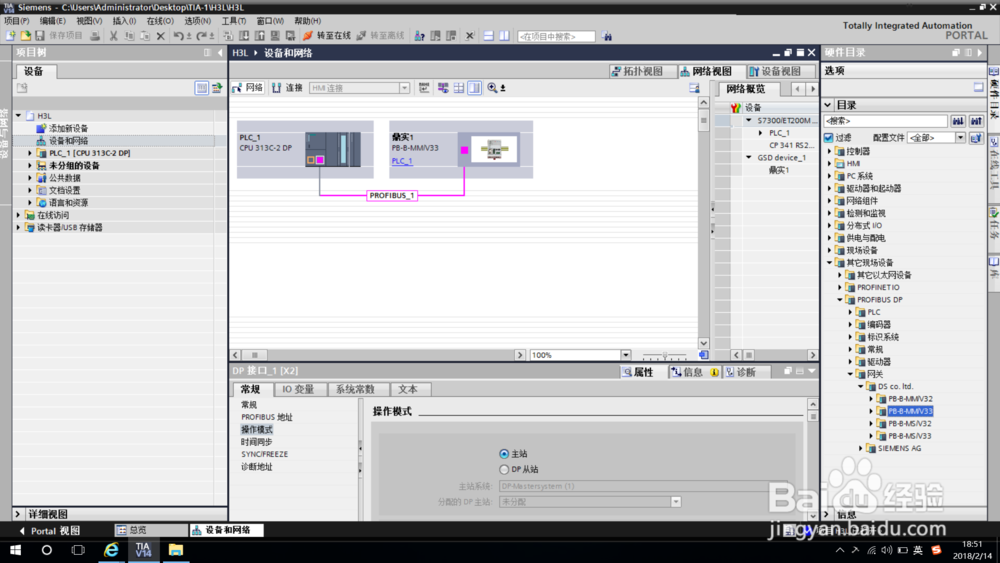Click the undo arrow icon

point(179,36)
